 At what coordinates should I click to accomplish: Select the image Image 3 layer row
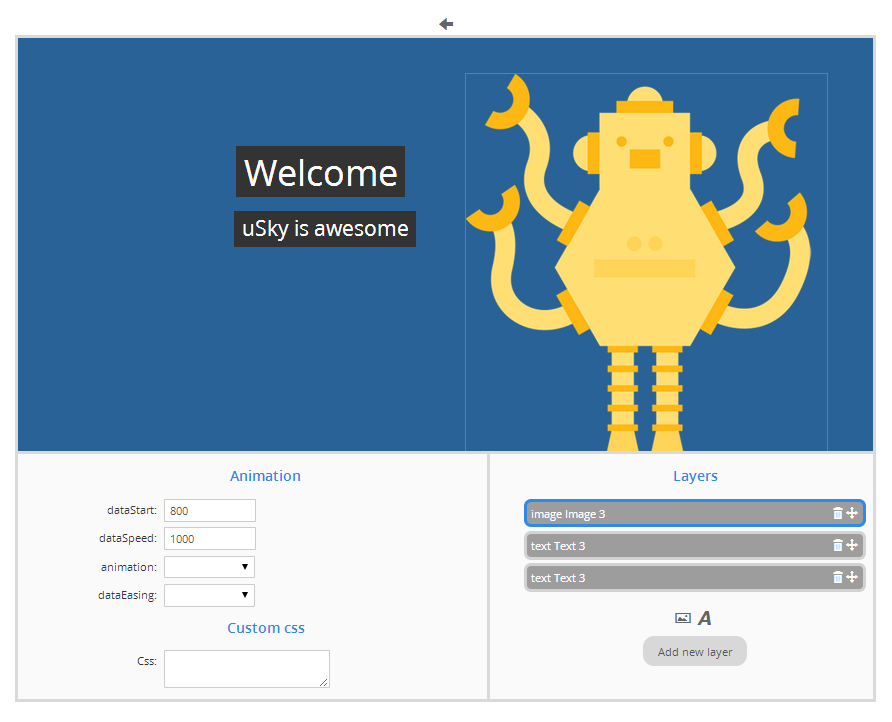point(695,513)
